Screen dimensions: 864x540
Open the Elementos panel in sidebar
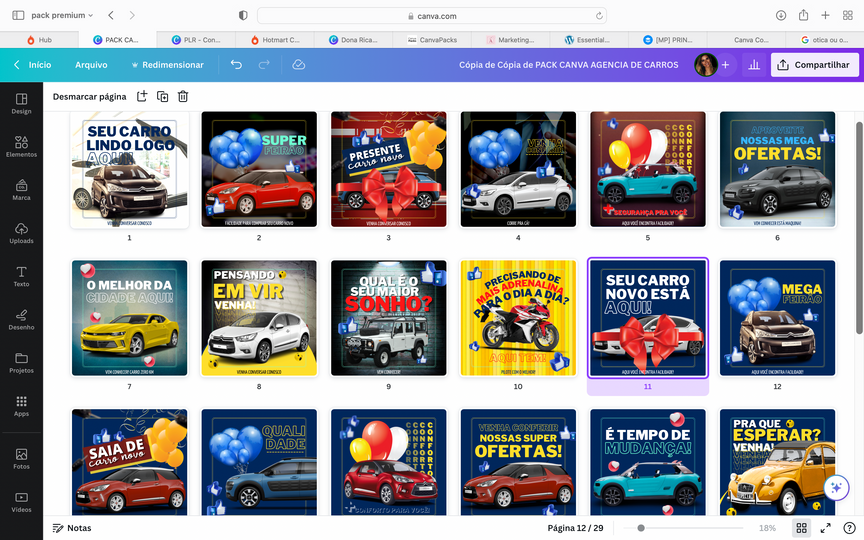[x=21, y=146]
